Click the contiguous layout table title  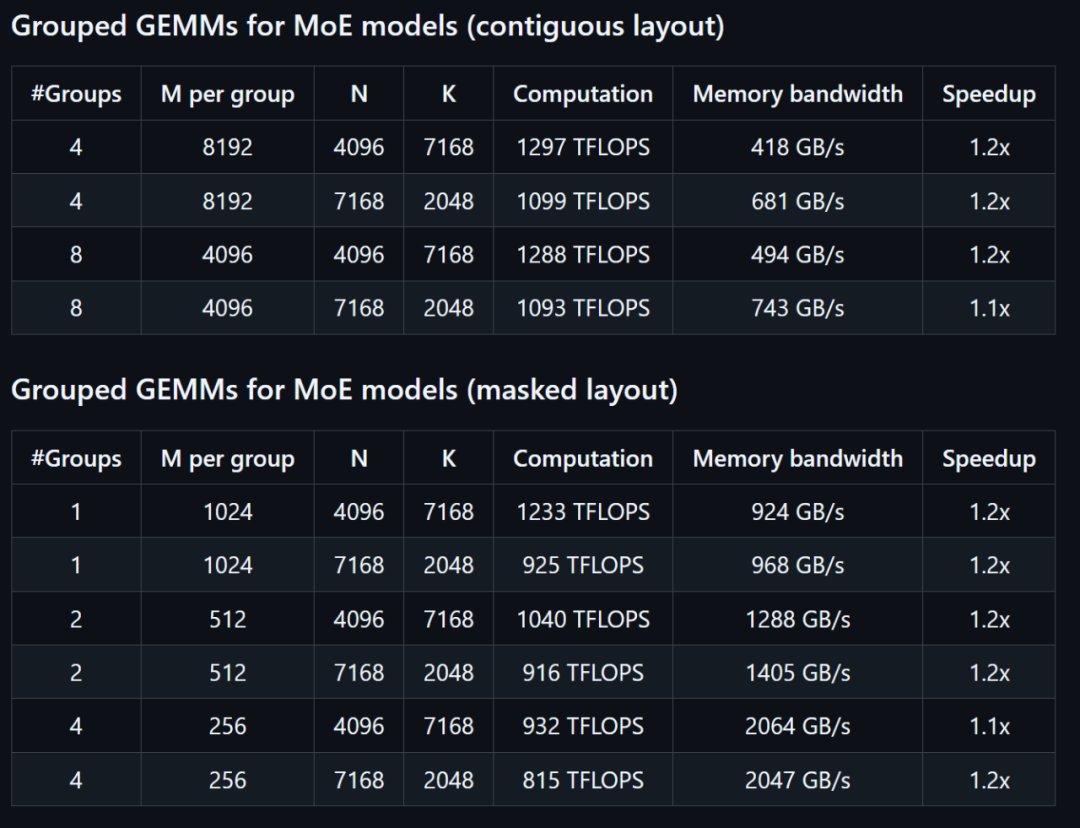[x=367, y=26]
